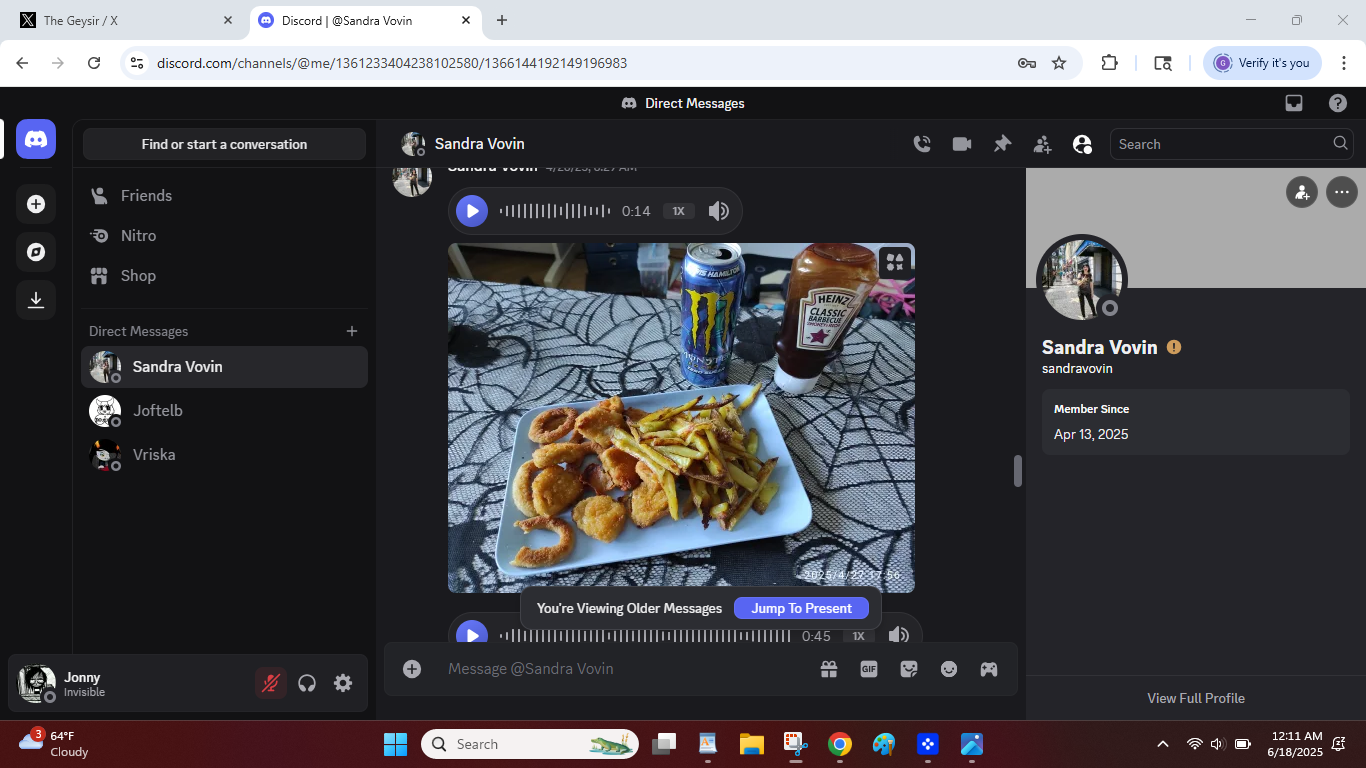Select Vriska conversation

pos(224,455)
